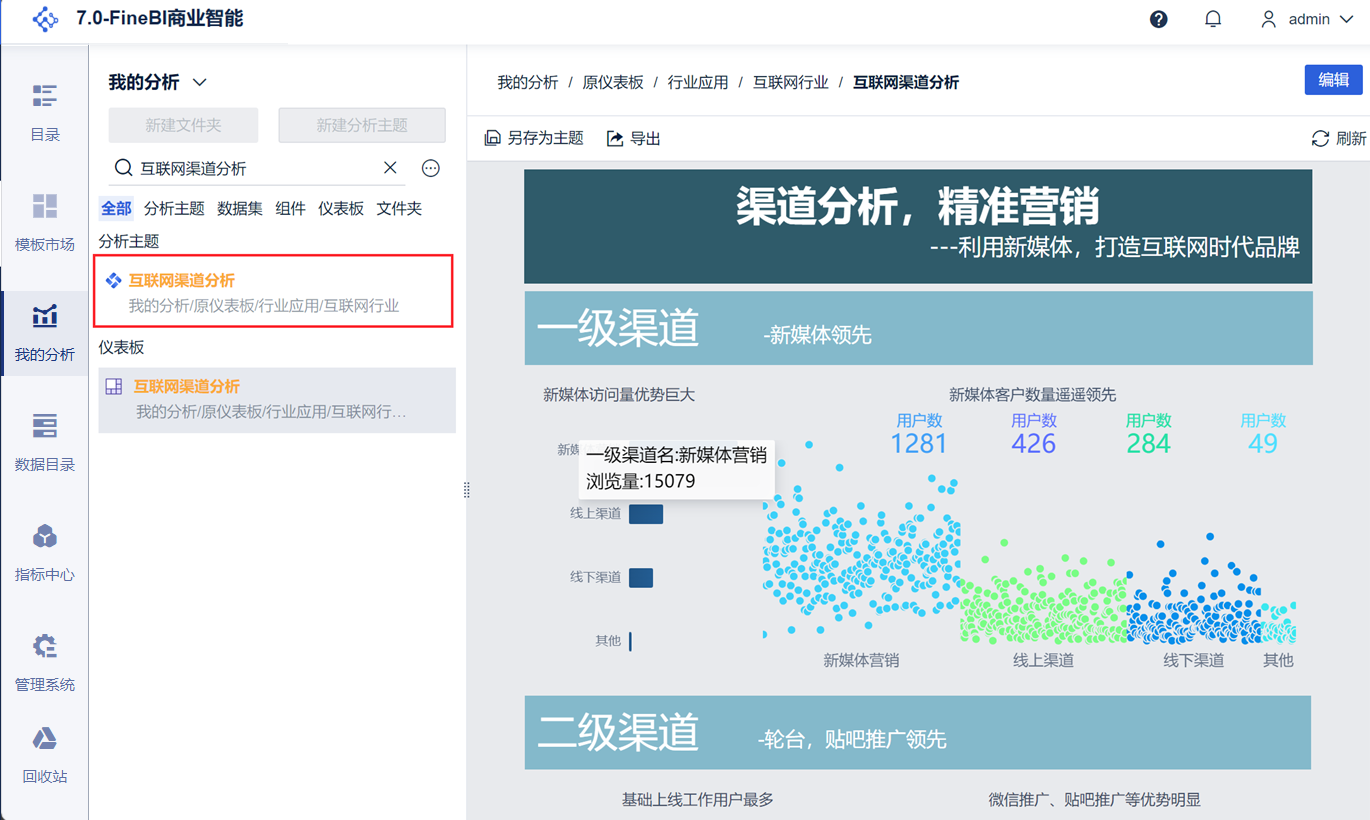The height and width of the screenshot is (820, 1370).
Task: Open the notifications bell
Action: pyautogui.click(x=1213, y=19)
